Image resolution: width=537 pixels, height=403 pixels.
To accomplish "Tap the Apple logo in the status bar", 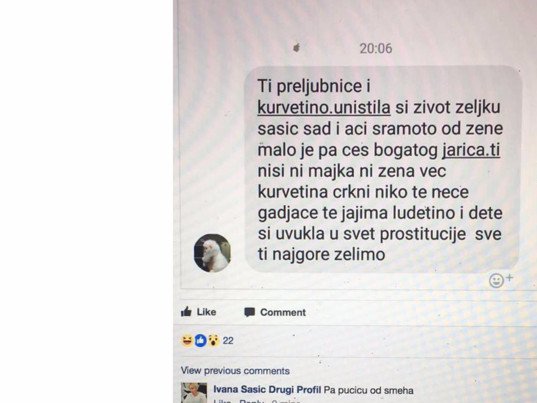I will click(x=297, y=48).
